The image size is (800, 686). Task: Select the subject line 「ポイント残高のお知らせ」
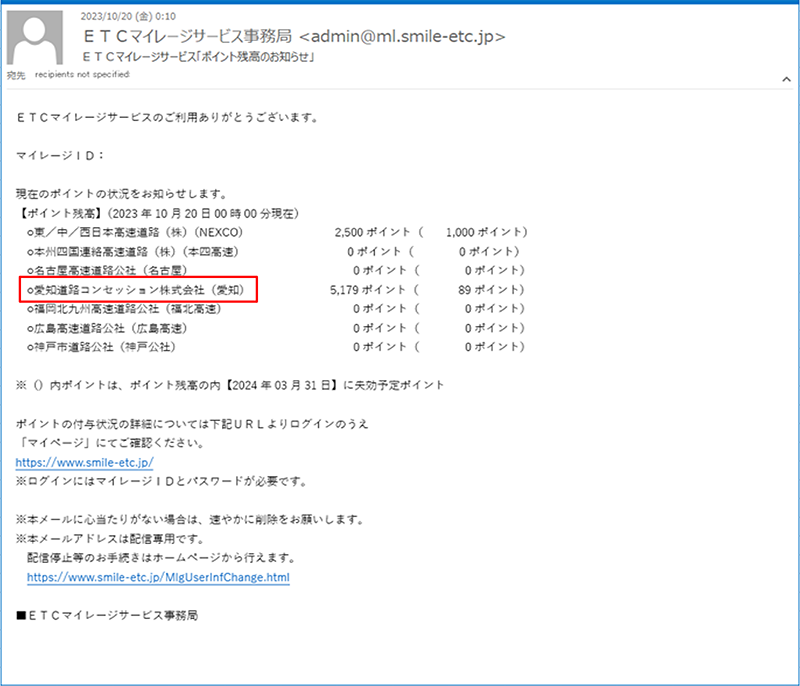pyautogui.click(x=198, y=57)
